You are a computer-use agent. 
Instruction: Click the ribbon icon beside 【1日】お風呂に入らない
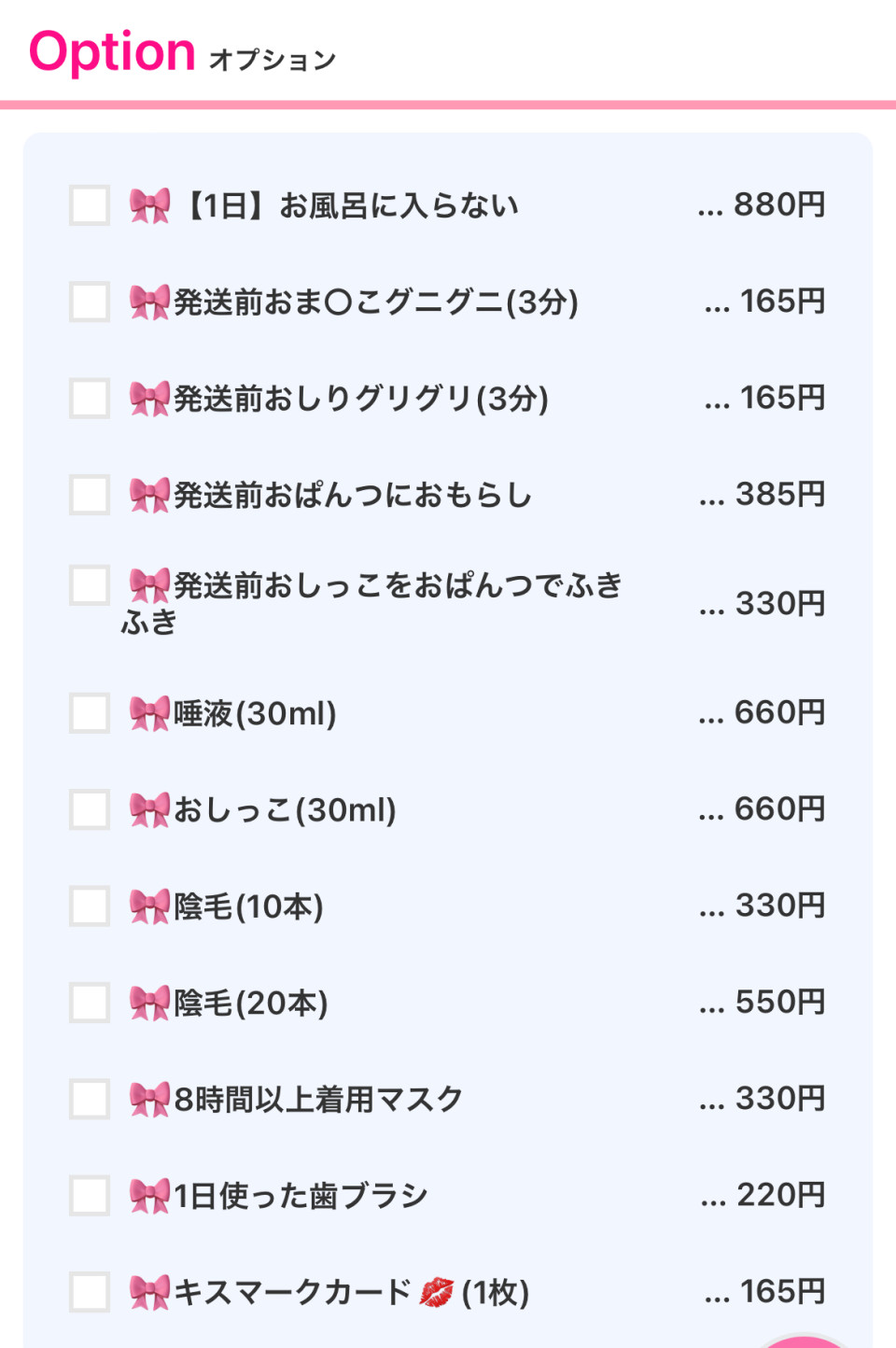pyautogui.click(x=149, y=205)
